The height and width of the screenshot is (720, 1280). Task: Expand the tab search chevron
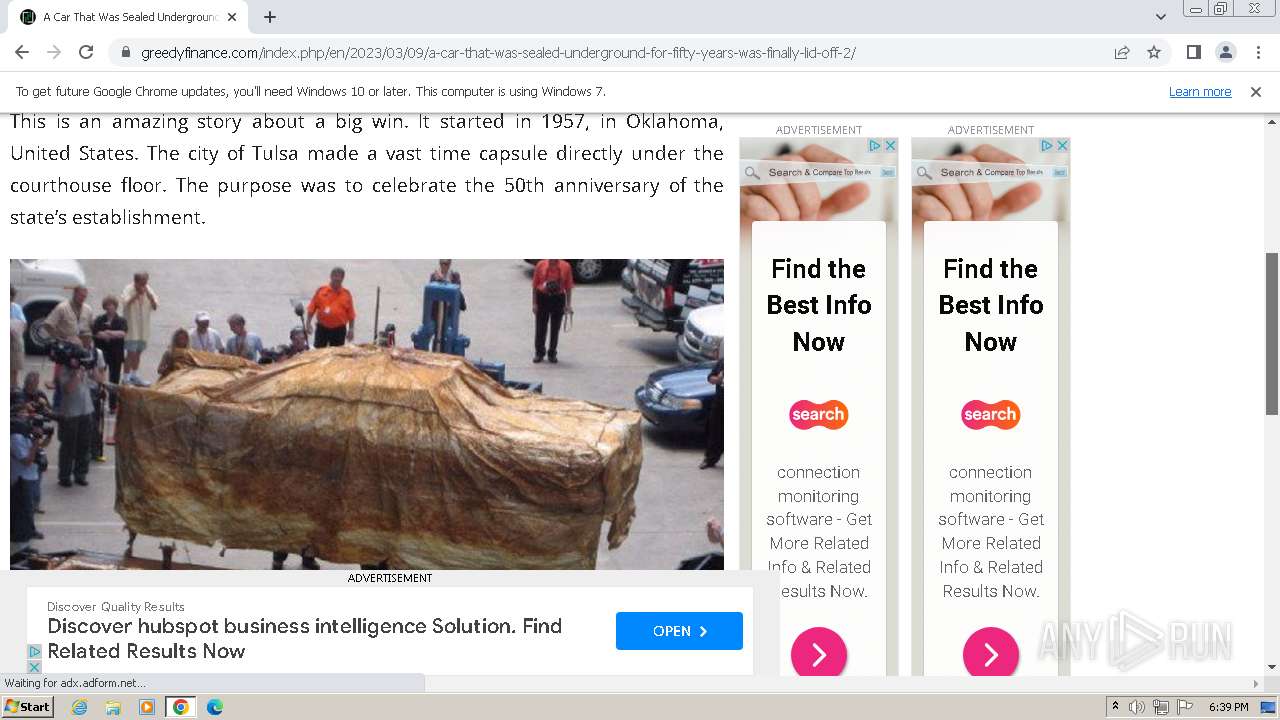[x=1161, y=17]
